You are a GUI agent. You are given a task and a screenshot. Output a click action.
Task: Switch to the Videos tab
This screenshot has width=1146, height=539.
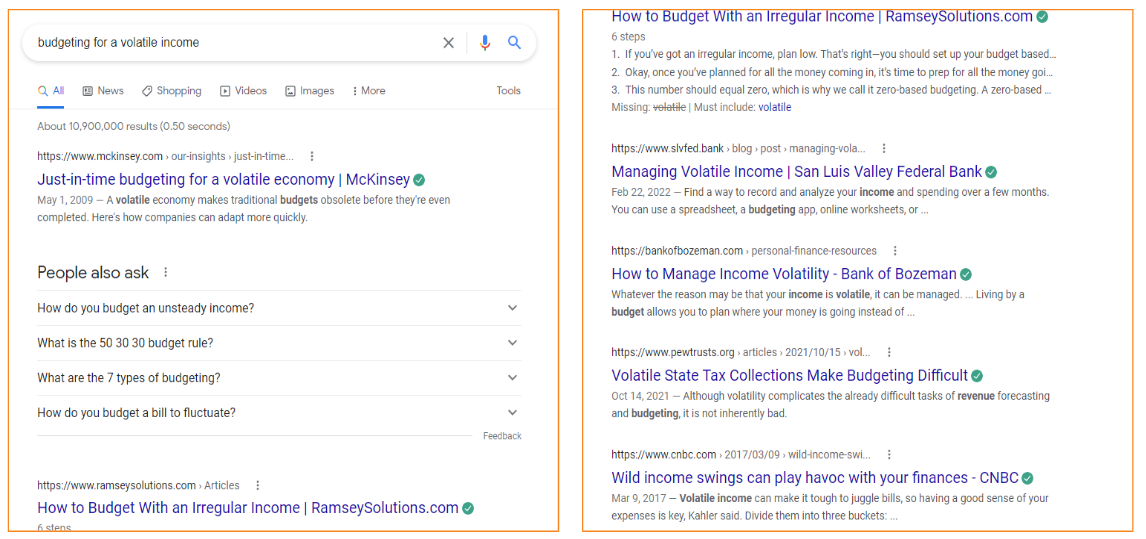click(x=243, y=91)
